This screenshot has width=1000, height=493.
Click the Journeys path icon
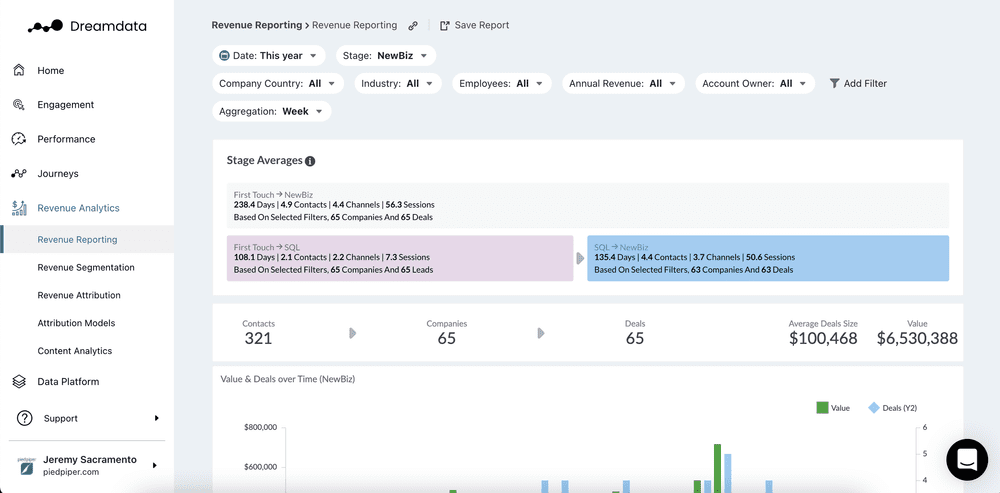[19, 173]
